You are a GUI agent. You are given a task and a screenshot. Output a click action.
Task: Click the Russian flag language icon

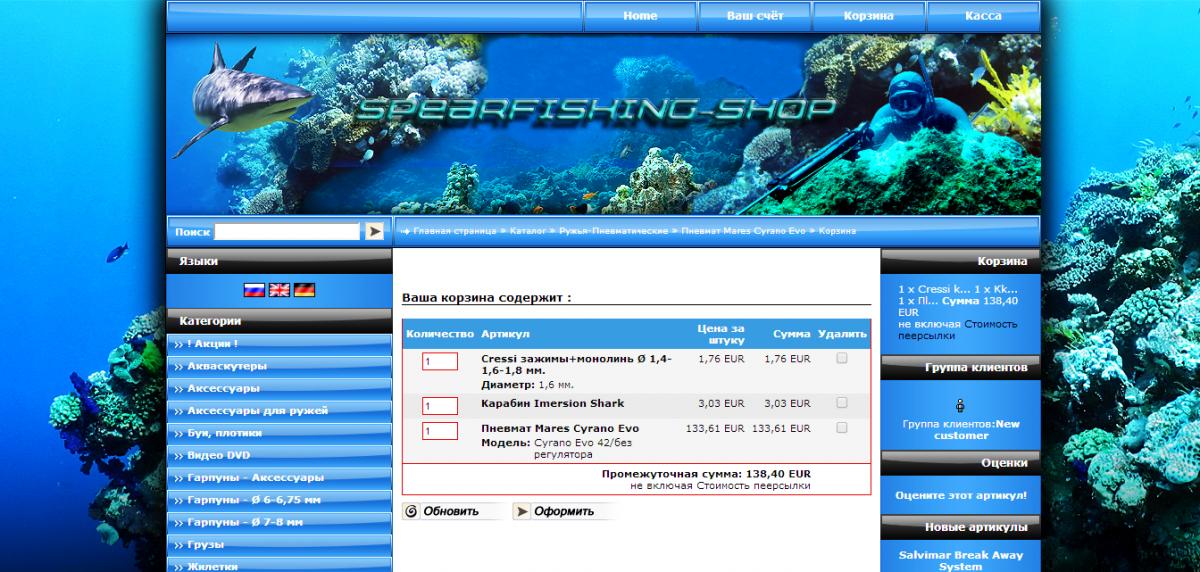[x=254, y=290]
